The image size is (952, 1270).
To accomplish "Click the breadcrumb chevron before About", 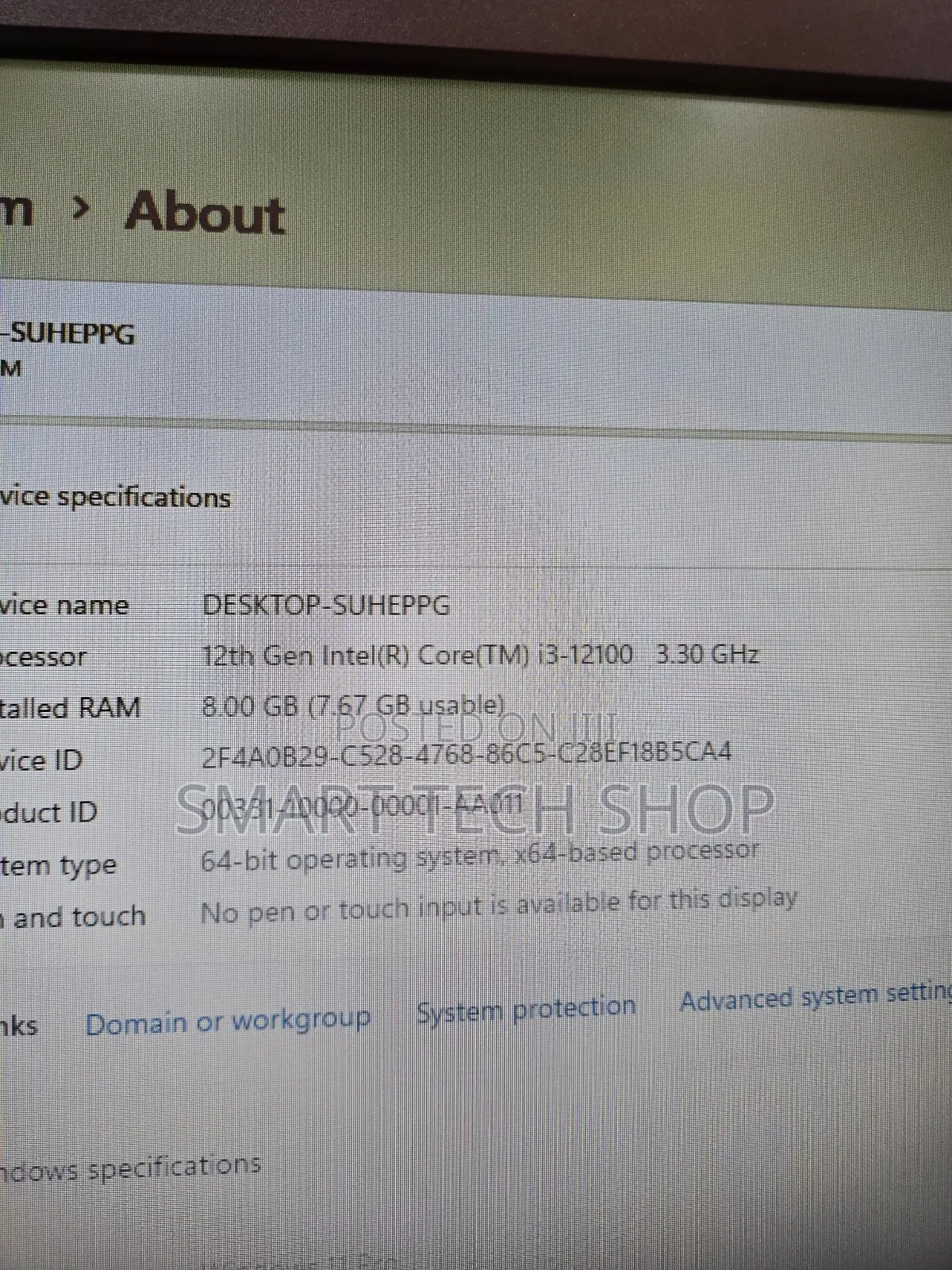I will [x=81, y=209].
